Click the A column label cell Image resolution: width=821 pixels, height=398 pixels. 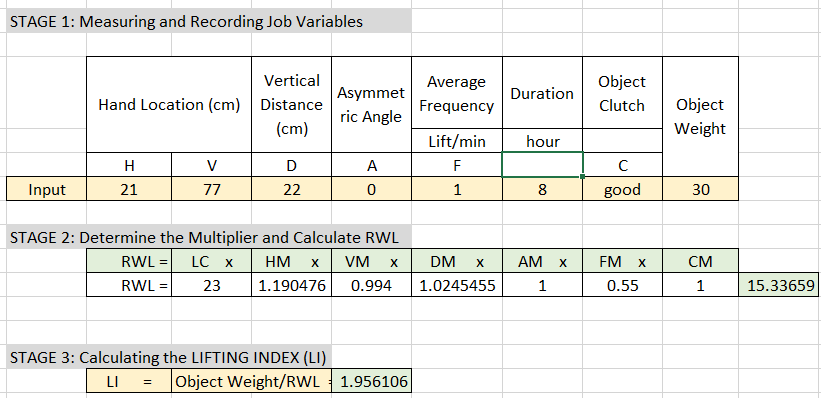(x=371, y=165)
